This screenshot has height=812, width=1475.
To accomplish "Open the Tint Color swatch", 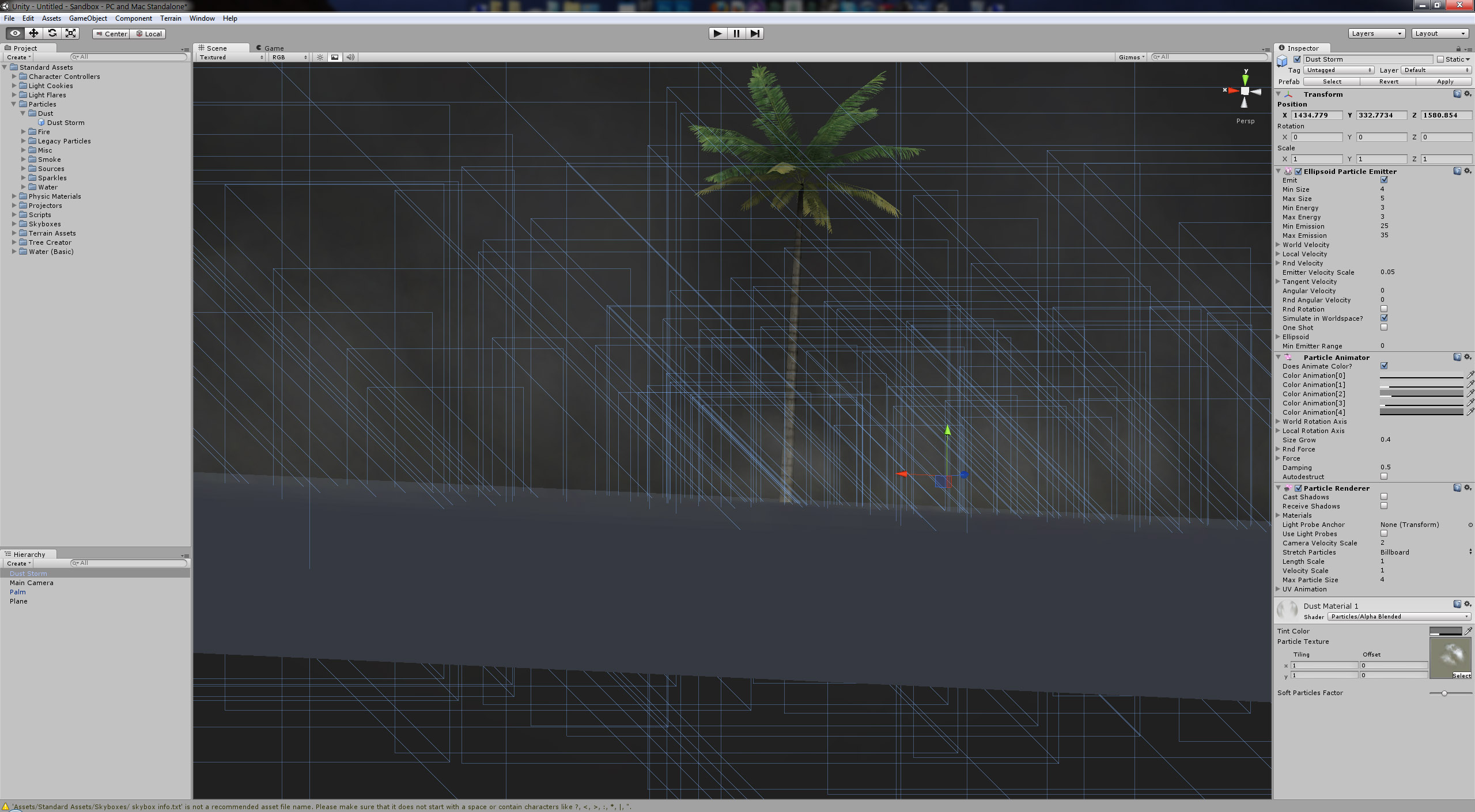I will pos(1446,631).
